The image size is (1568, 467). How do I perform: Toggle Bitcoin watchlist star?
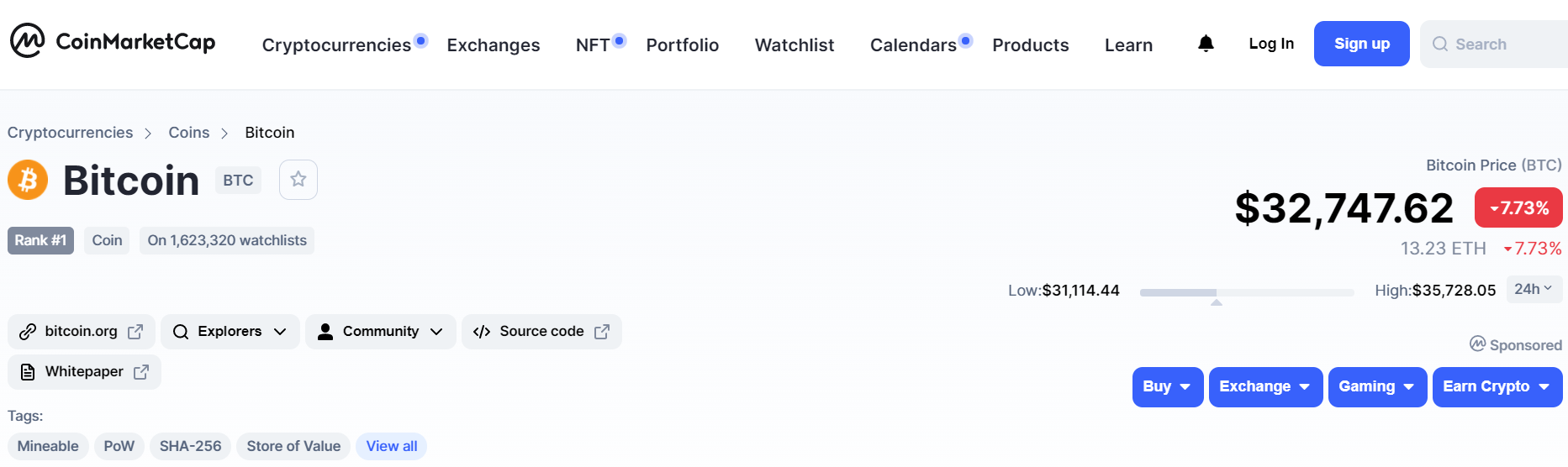[298, 180]
